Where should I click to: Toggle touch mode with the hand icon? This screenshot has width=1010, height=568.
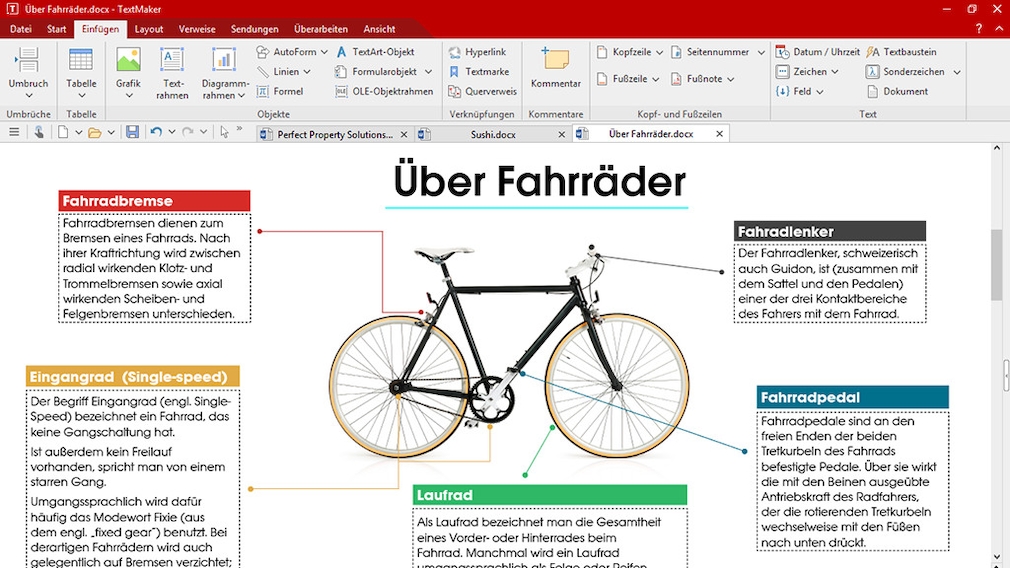click(x=39, y=132)
